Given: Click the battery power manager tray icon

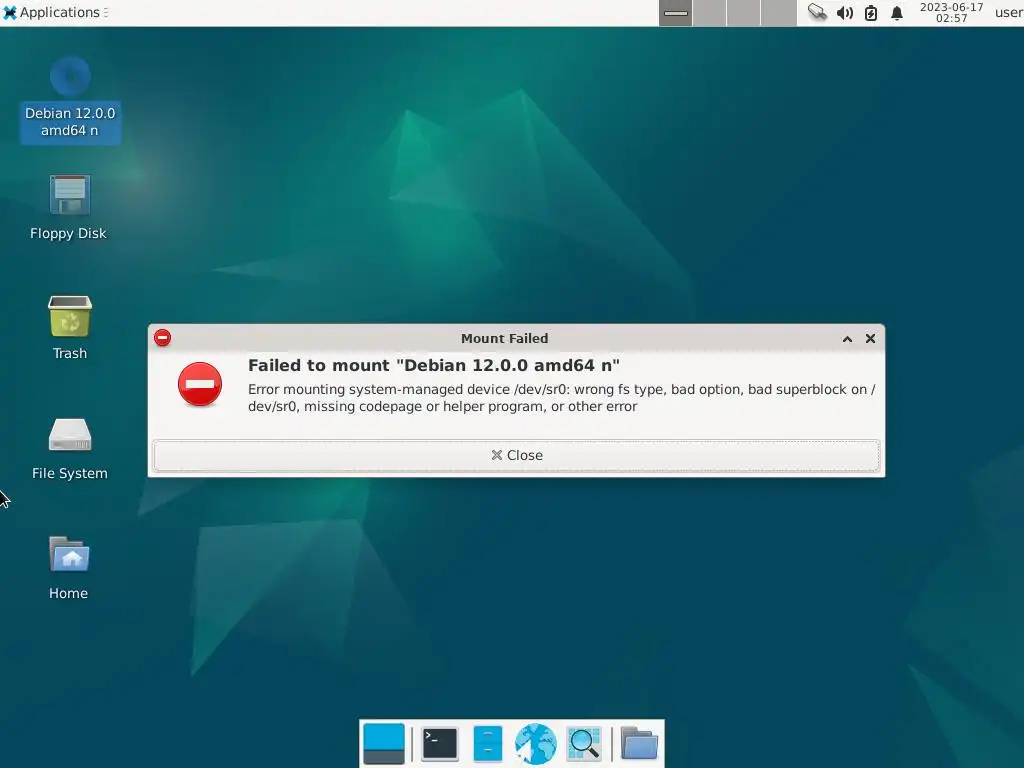Looking at the screenshot, I should click(871, 13).
